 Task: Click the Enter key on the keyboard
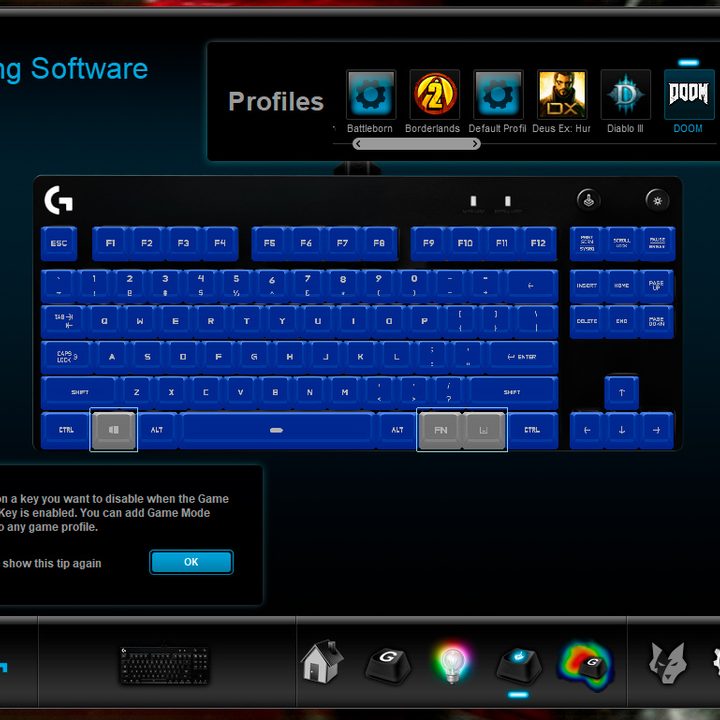[522, 357]
